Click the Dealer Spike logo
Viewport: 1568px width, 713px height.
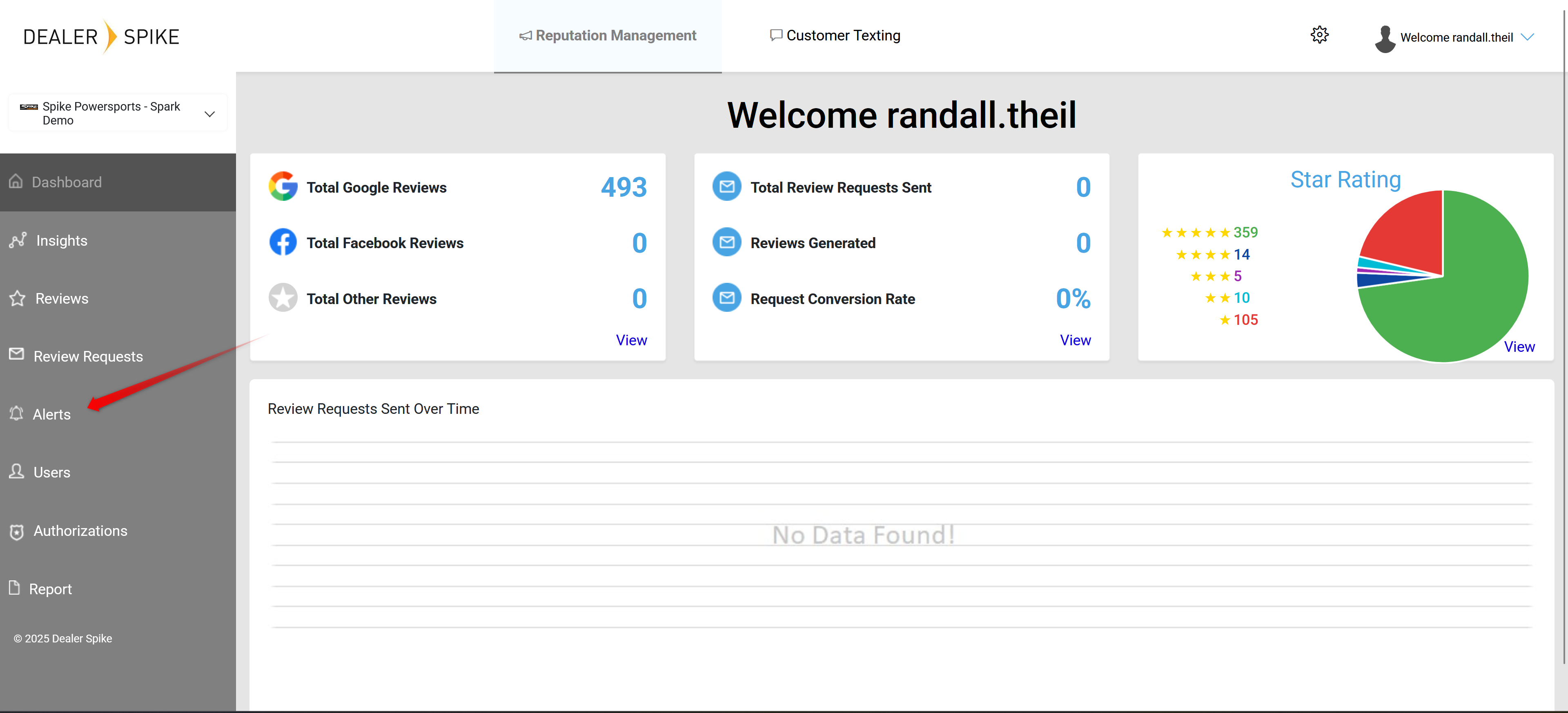101,36
